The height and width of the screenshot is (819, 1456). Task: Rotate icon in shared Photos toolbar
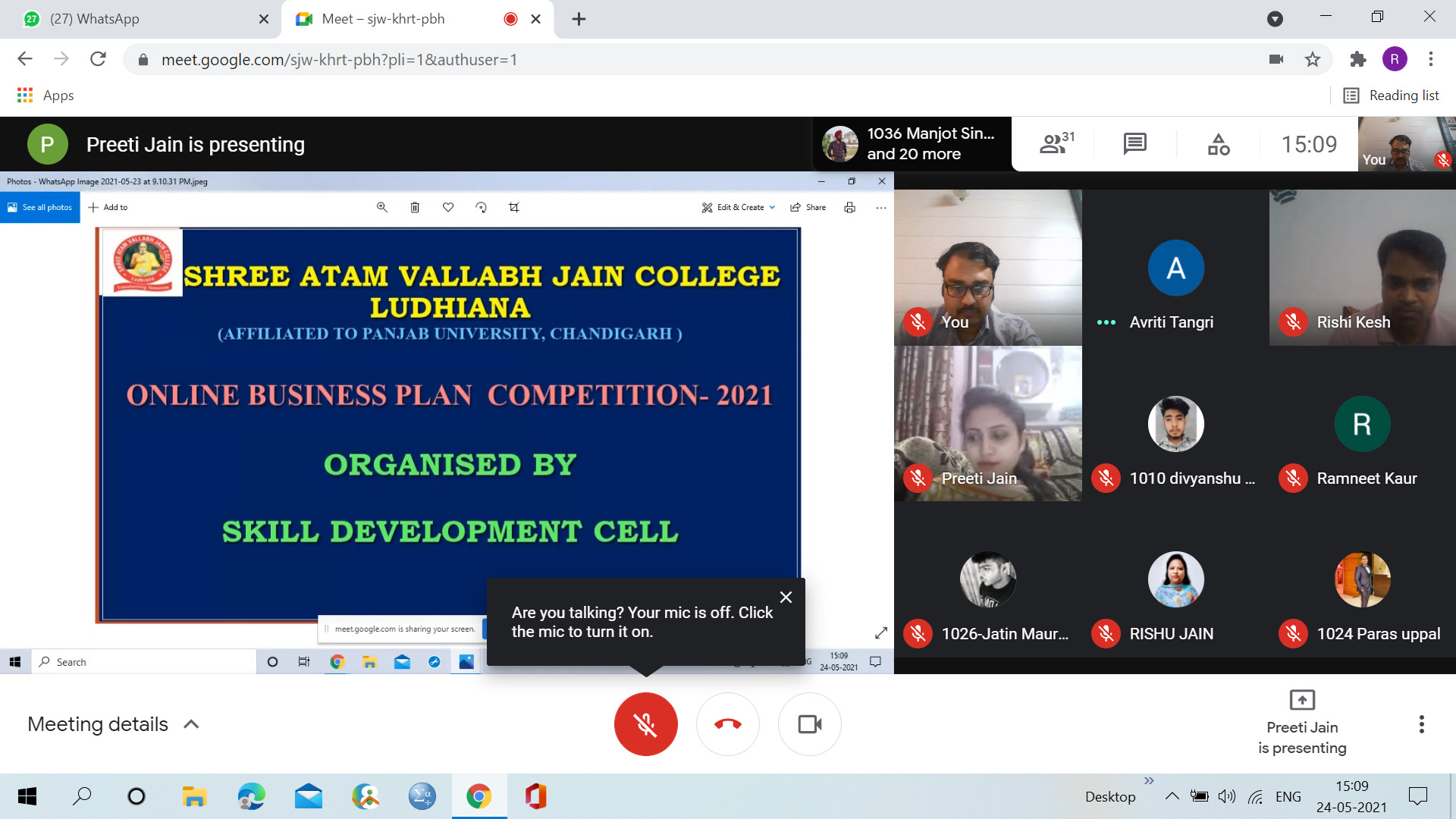pos(481,207)
